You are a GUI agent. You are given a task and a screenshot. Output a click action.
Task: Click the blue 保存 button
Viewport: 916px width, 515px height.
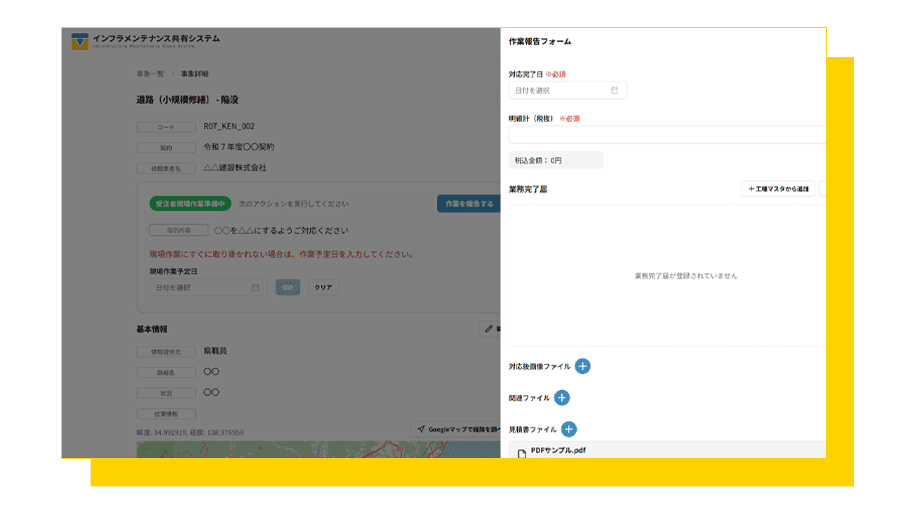(x=288, y=287)
